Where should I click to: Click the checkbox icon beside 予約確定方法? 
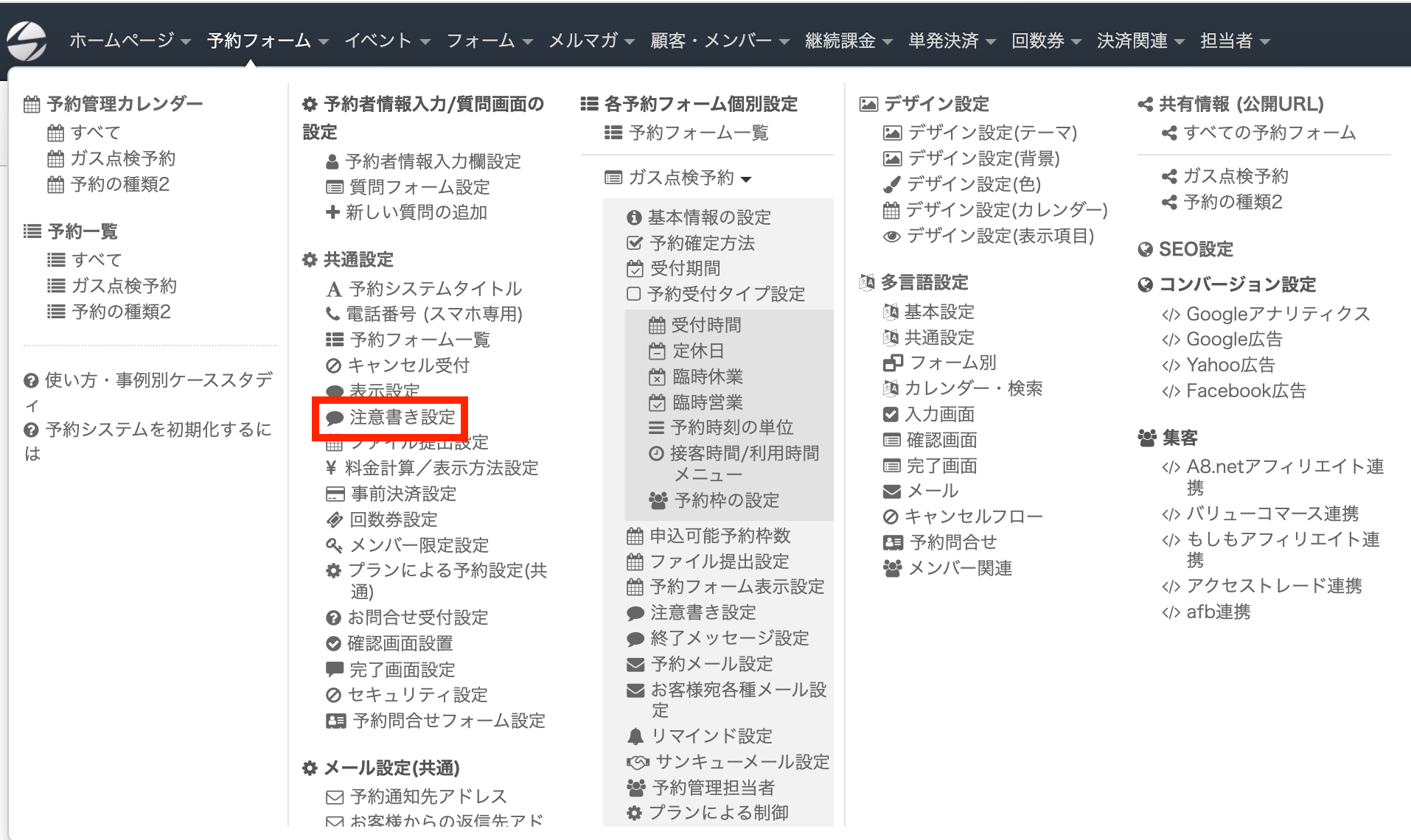(634, 243)
